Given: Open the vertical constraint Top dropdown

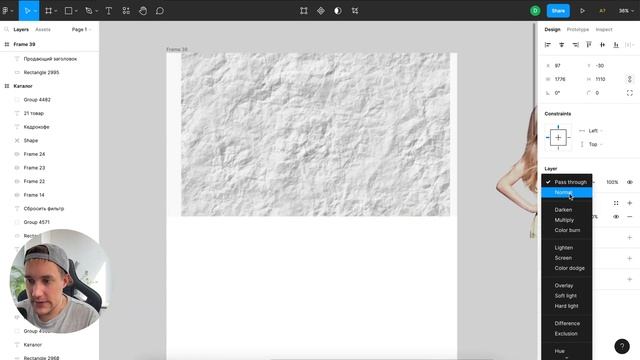Looking at the screenshot, I should click(x=595, y=144).
